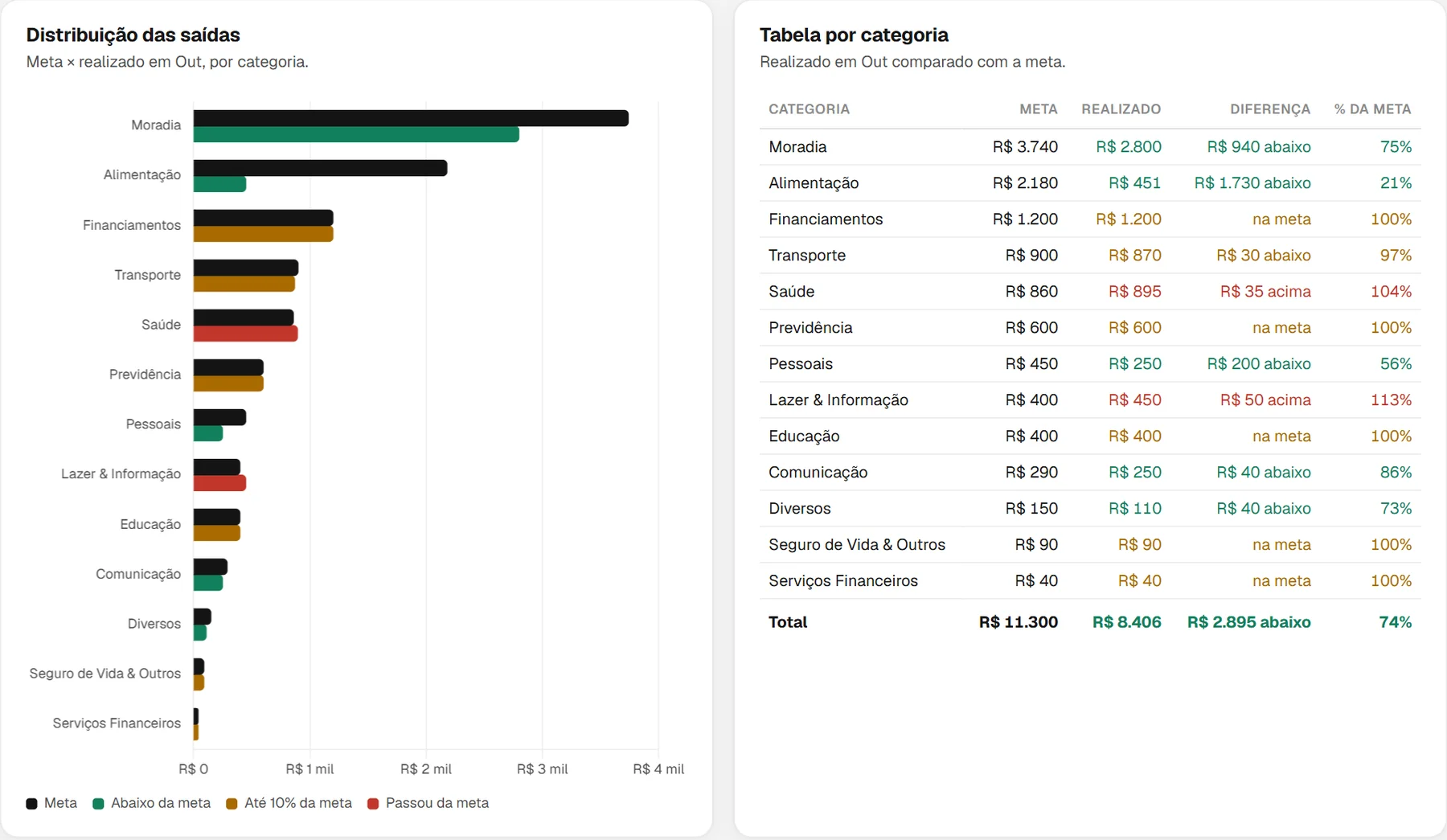Click the CATEGORIA column header
Image resolution: width=1447 pixels, height=840 pixels.
pyautogui.click(x=809, y=109)
